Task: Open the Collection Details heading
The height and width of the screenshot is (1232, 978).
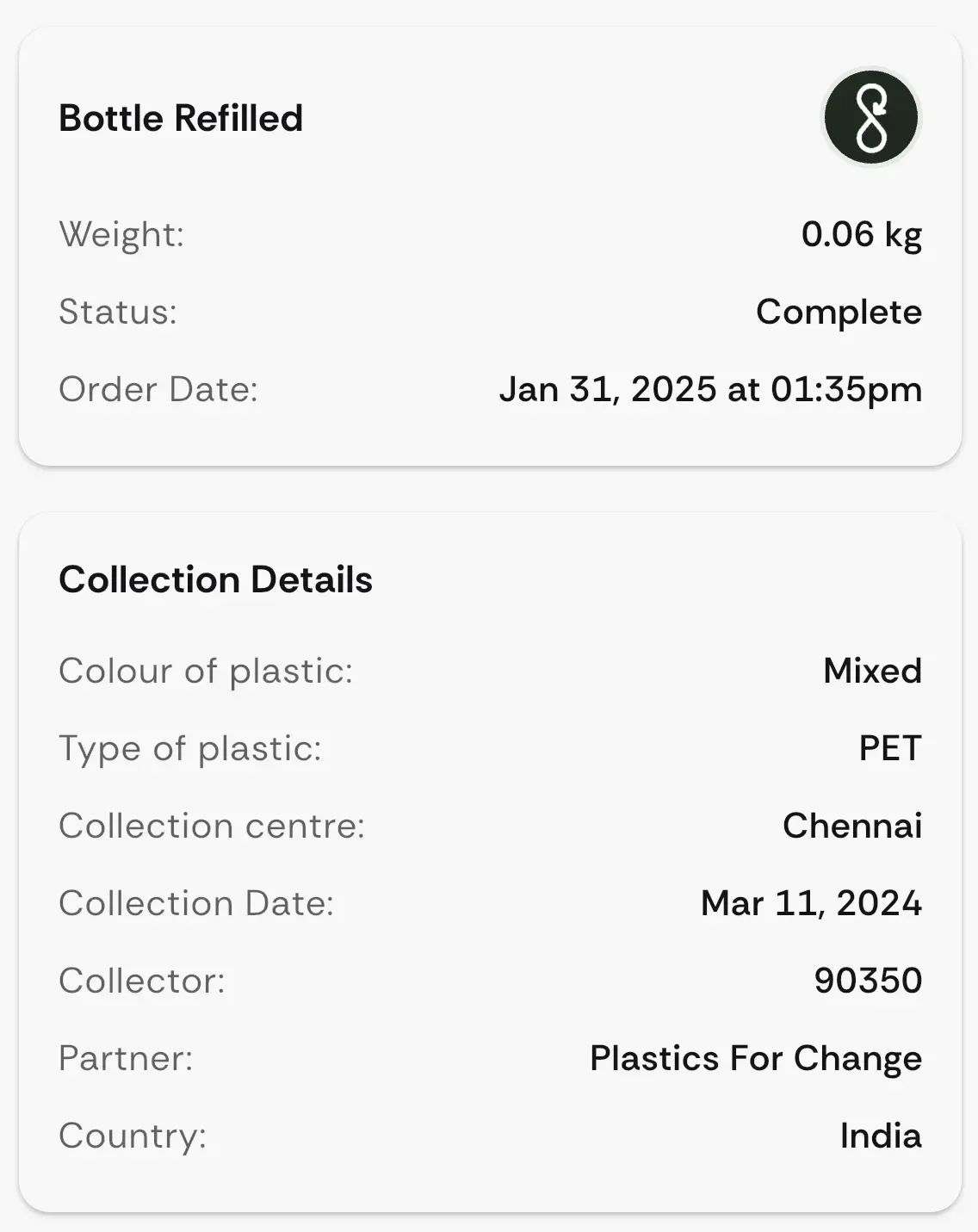Action: [x=215, y=579]
